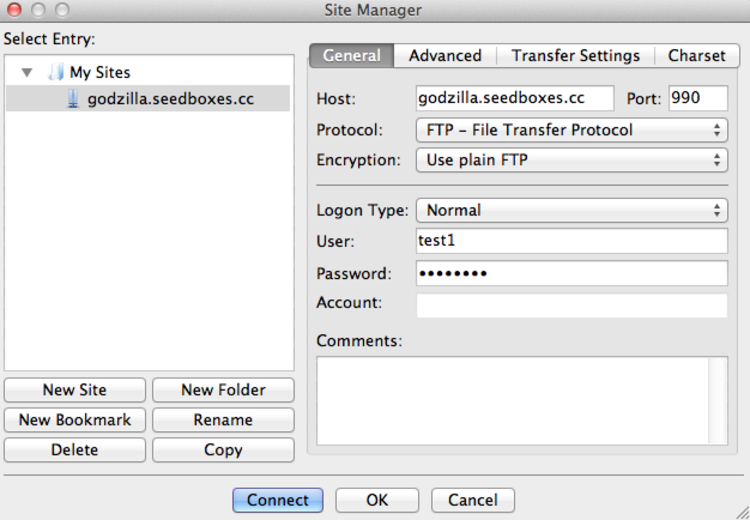The height and width of the screenshot is (520, 750).
Task: Open the Logon Type dropdown
Action: pyautogui.click(x=571, y=210)
